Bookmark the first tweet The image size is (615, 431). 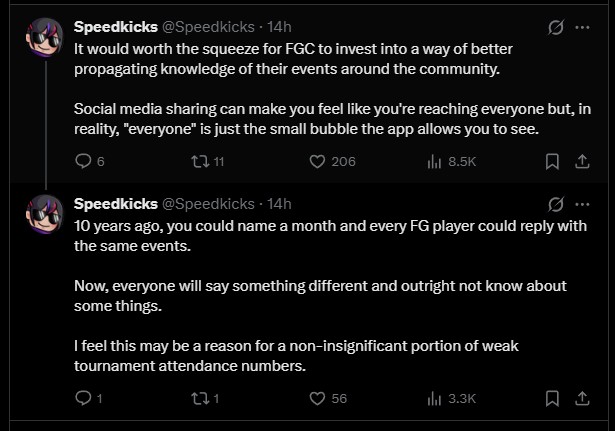(x=551, y=161)
